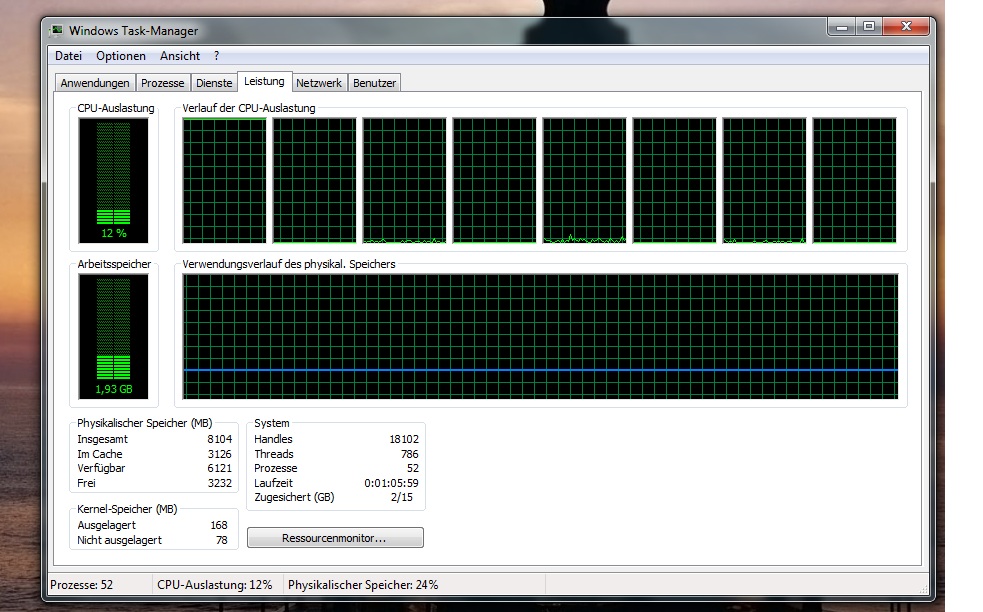Click the status bar Prozesse: 52 entry
This screenshot has height=612, width=983.
[81, 585]
